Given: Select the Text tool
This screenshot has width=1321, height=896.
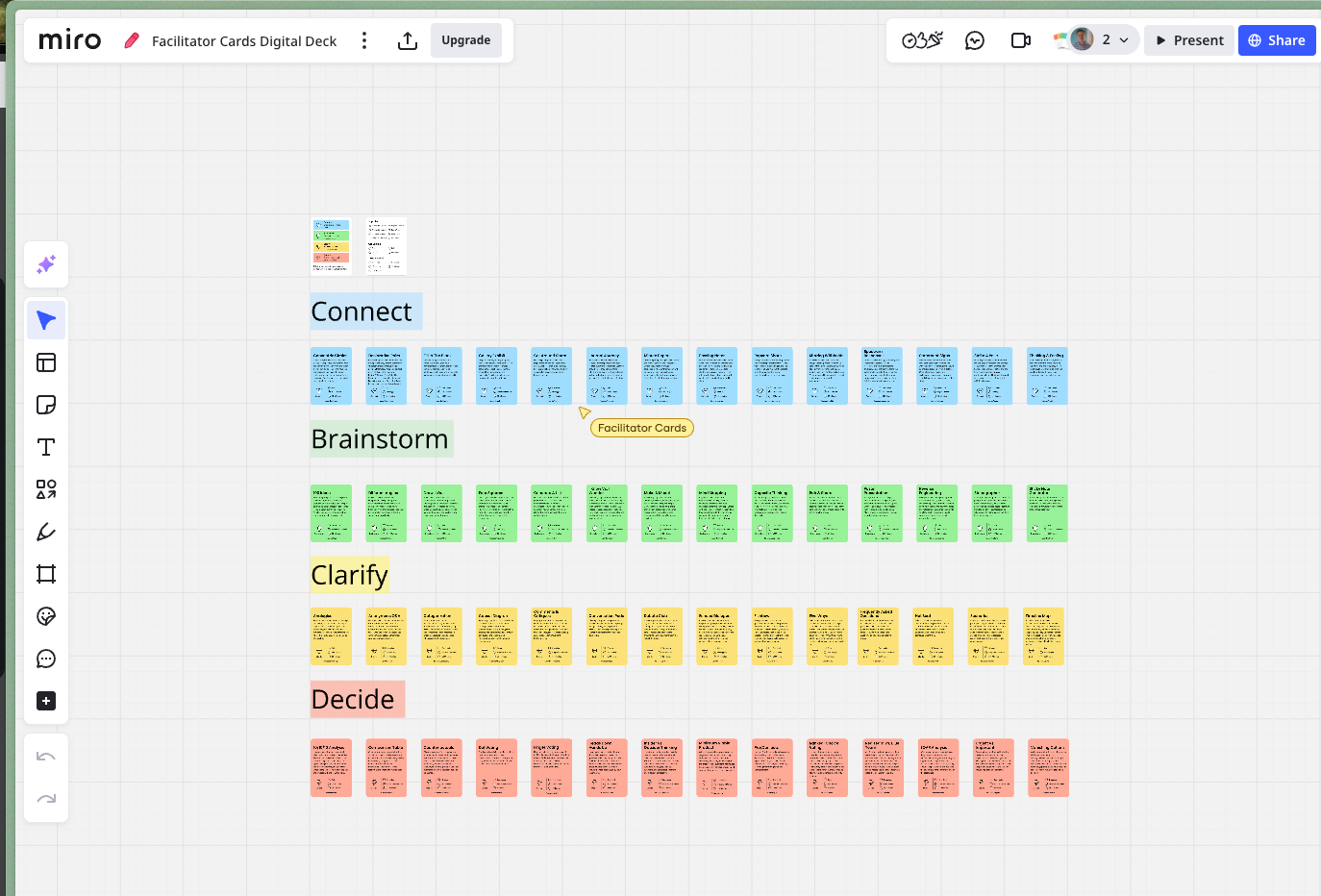Looking at the screenshot, I should 46,447.
